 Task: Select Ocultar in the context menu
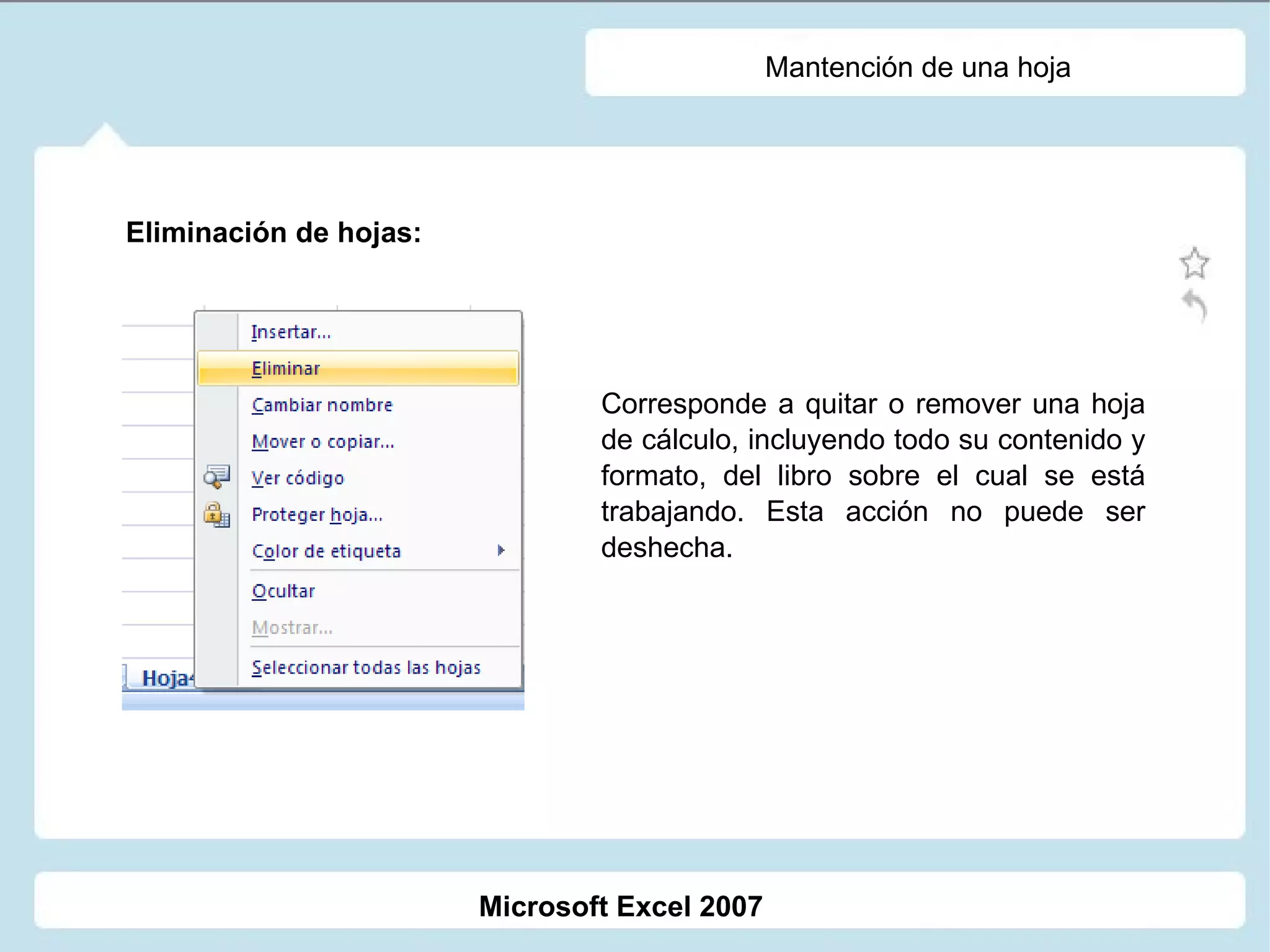[x=358, y=591]
